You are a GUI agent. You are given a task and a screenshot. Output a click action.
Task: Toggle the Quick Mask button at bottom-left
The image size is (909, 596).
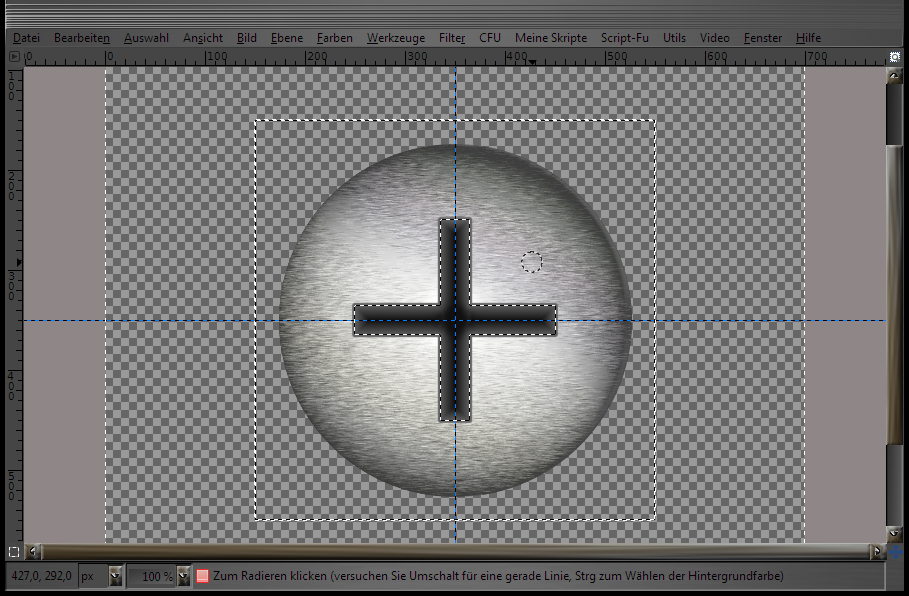tap(14, 551)
